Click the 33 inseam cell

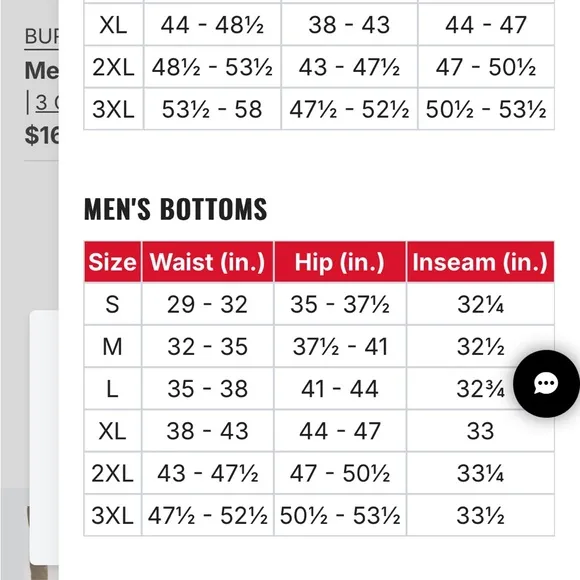pyautogui.click(x=480, y=431)
